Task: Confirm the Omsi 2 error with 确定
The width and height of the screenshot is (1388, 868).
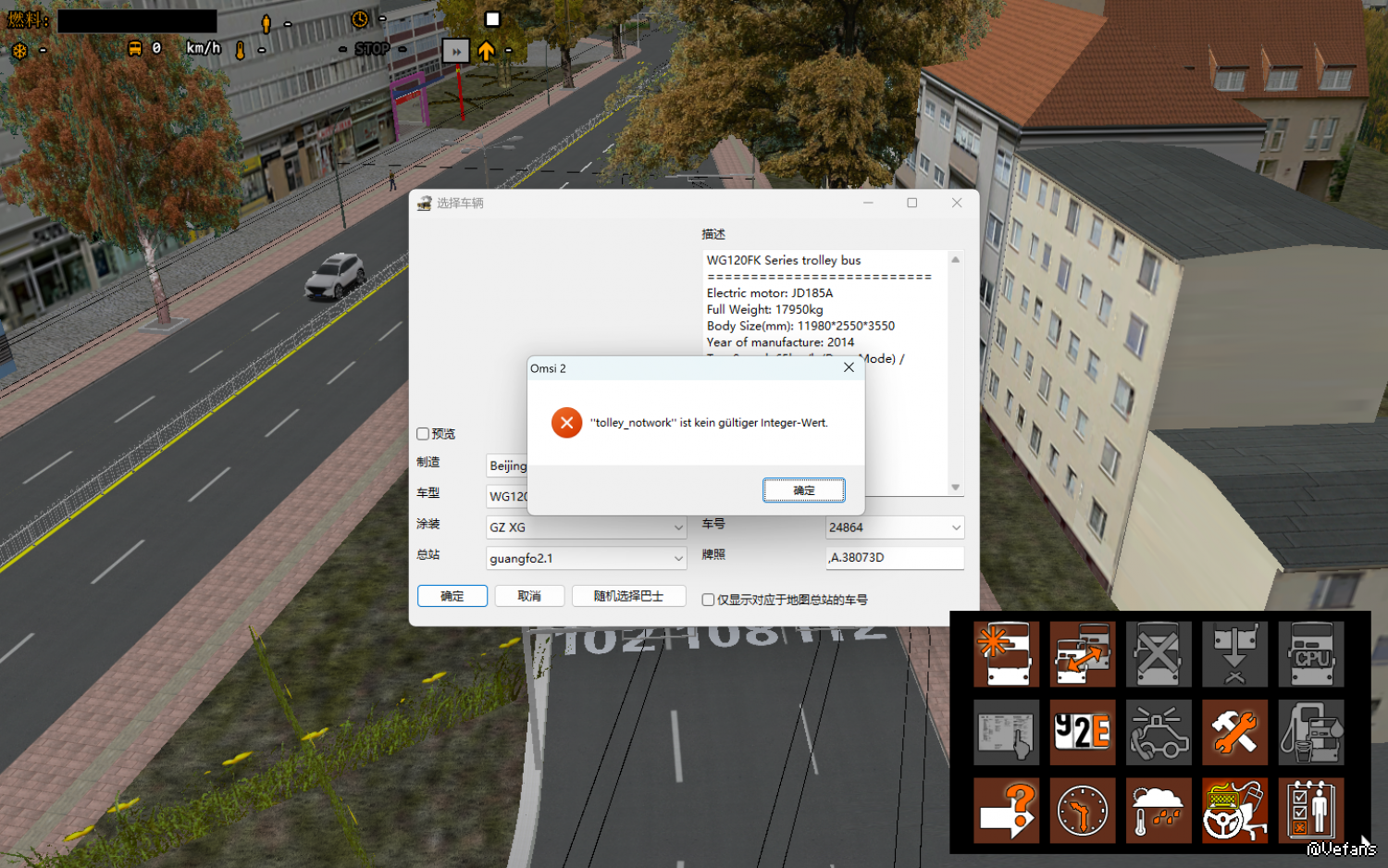Action: pyautogui.click(x=804, y=490)
